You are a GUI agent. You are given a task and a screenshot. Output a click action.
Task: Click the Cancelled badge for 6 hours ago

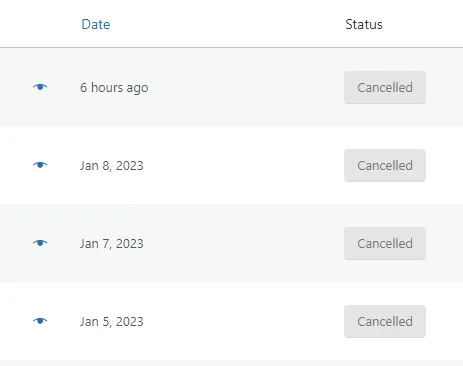(385, 87)
